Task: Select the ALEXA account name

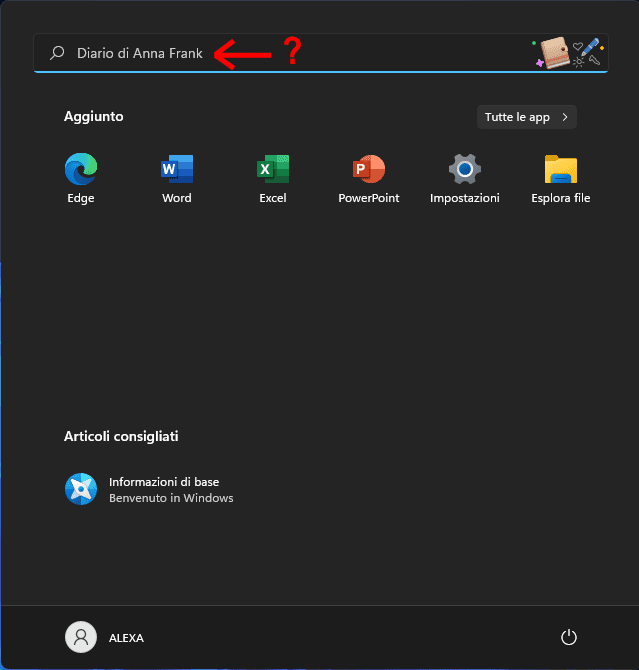Action: click(x=126, y=638)
